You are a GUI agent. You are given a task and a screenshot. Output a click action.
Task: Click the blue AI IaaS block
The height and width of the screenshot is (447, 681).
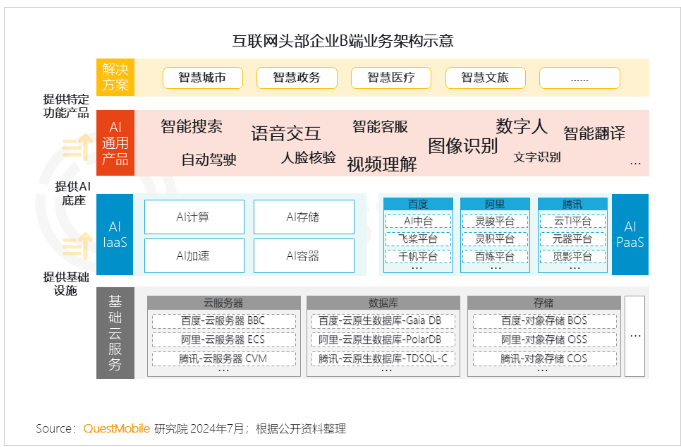[114, 234]
